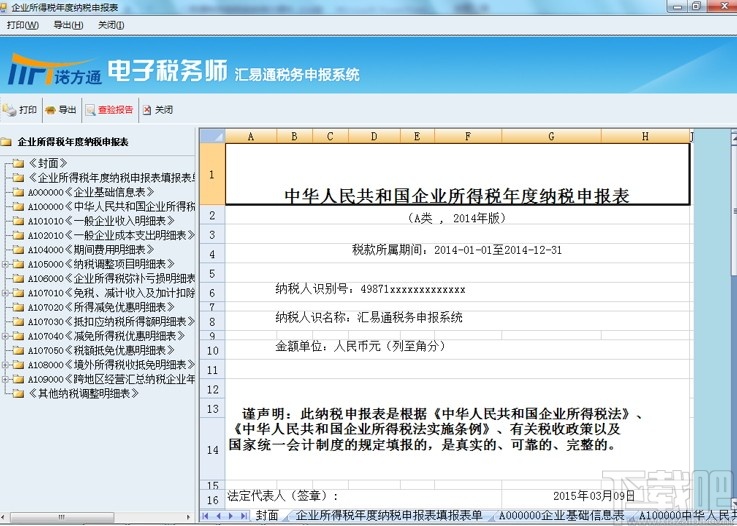This screenshot has width=737, height=526.
Task: Open the 关闭(I) menu
Action: tap(111, 25)
